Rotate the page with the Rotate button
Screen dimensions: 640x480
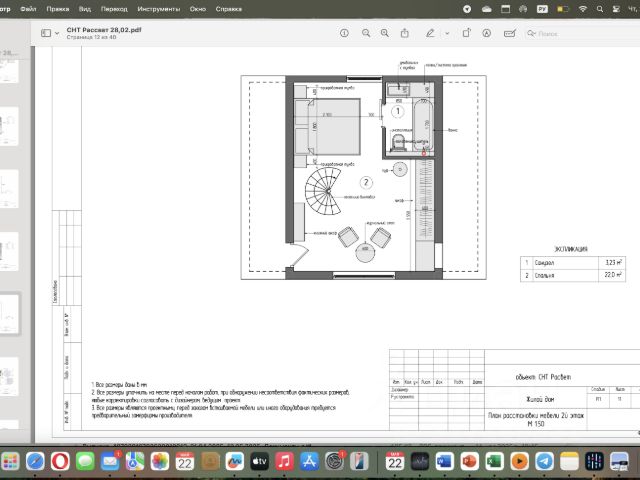pos(466,33)
